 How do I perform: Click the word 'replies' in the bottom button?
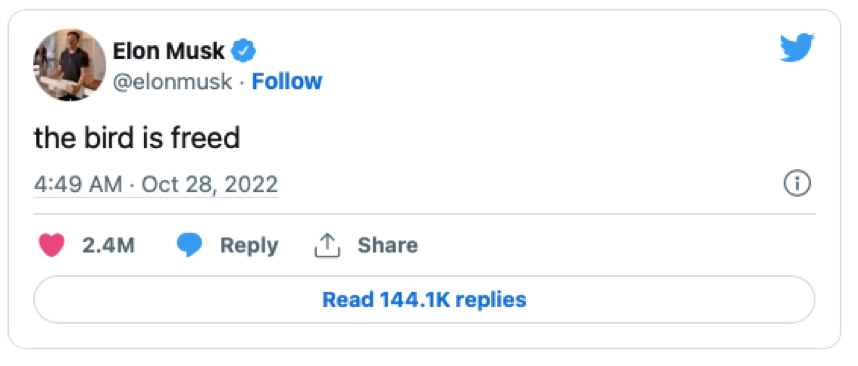click(491, 300)
